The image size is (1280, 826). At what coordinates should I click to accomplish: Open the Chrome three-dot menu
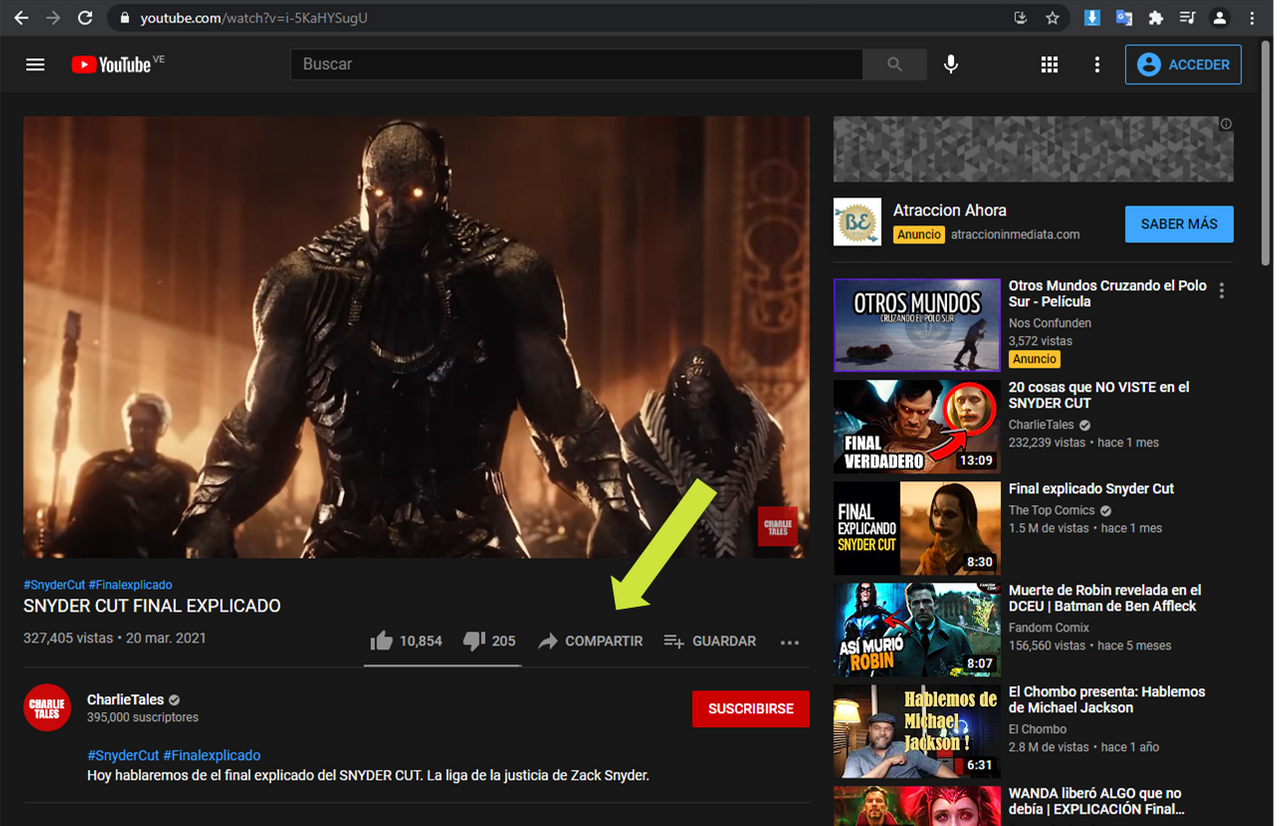click(1252, 18)
